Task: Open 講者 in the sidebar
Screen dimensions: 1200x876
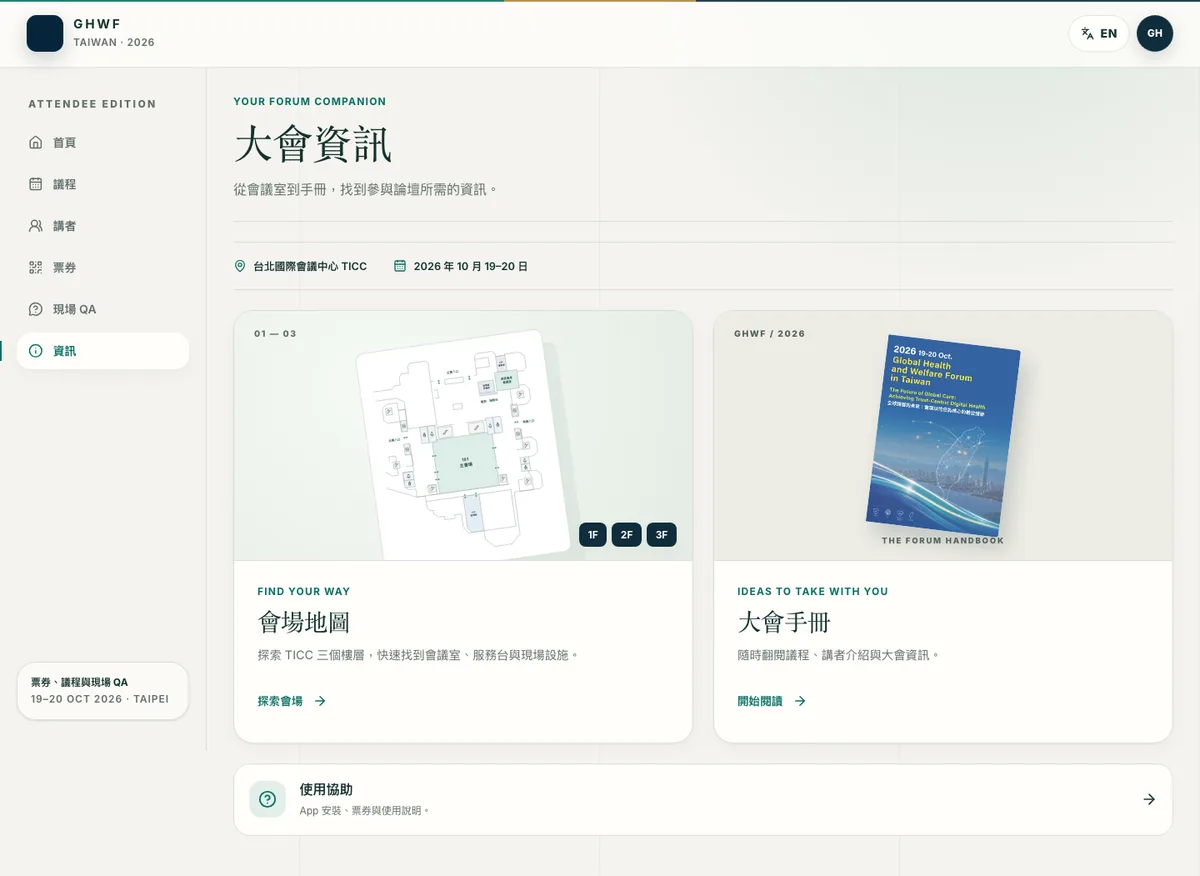Action: (103, 226)
